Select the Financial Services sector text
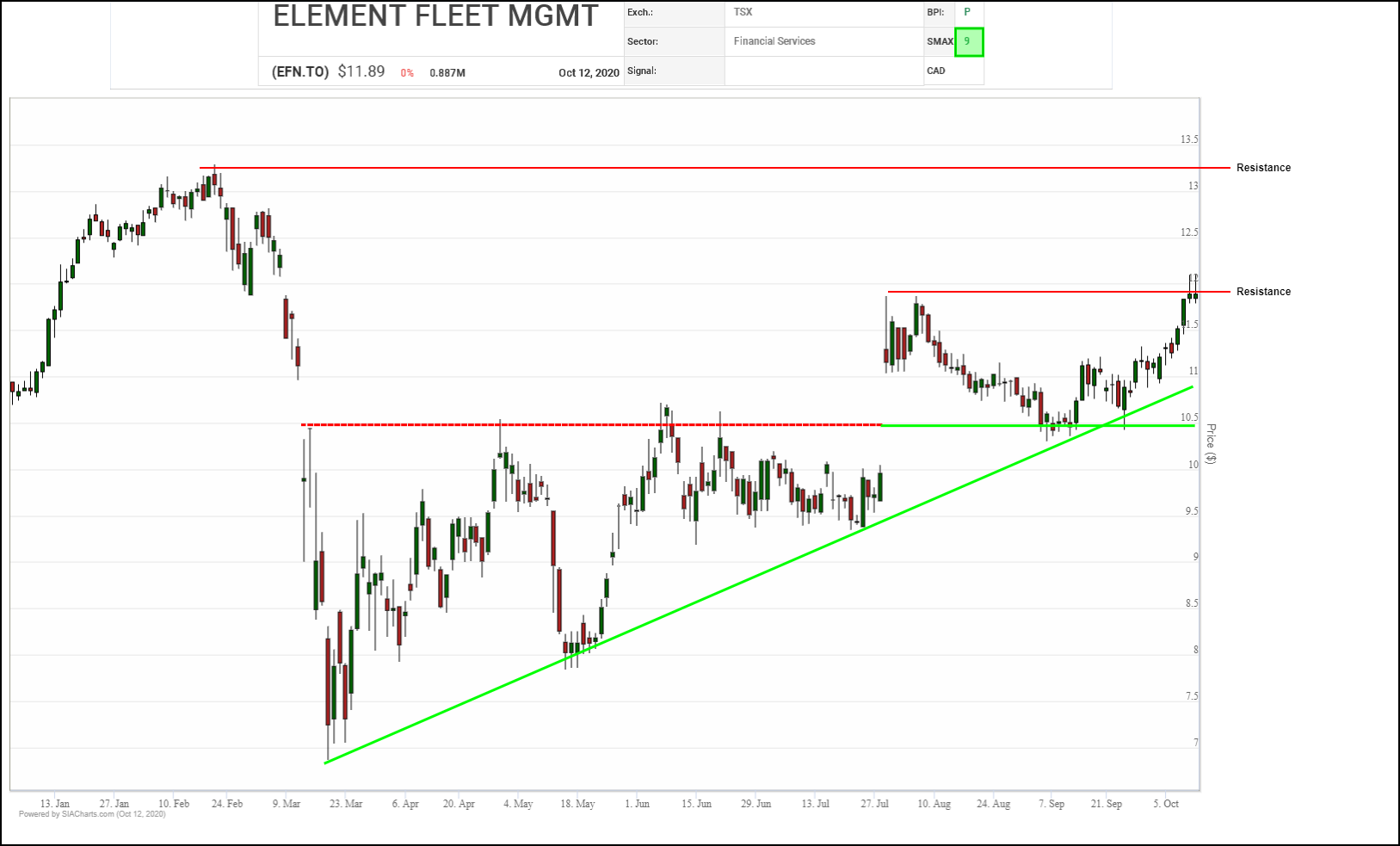The height and width of the screenshot is (846, 1400). point(774,41)
